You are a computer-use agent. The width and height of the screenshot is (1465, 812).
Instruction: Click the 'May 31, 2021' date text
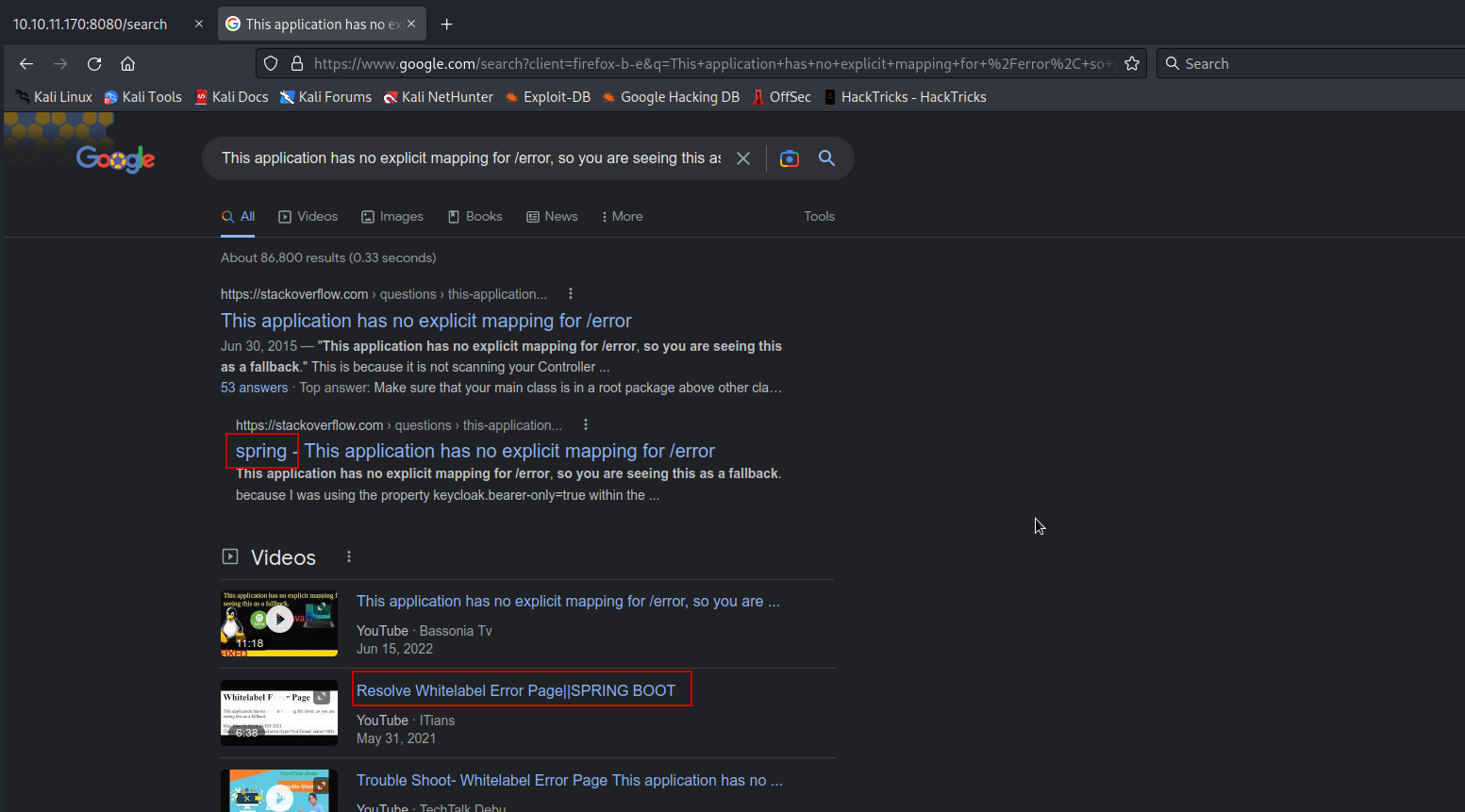396,738
